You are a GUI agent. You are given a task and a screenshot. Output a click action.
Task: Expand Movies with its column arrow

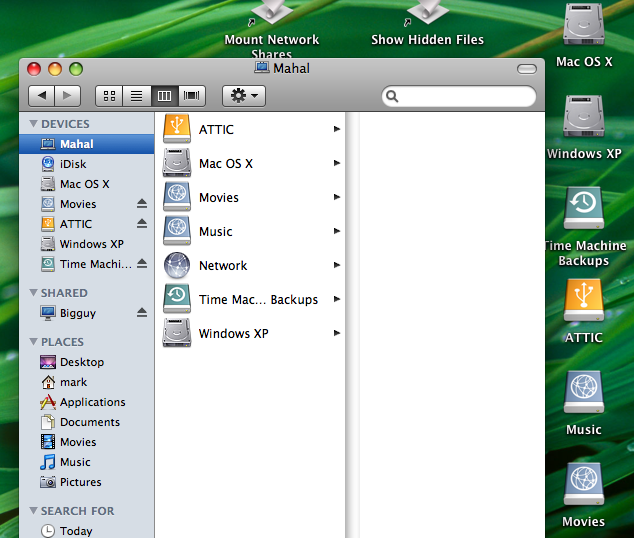coord(336,197)
